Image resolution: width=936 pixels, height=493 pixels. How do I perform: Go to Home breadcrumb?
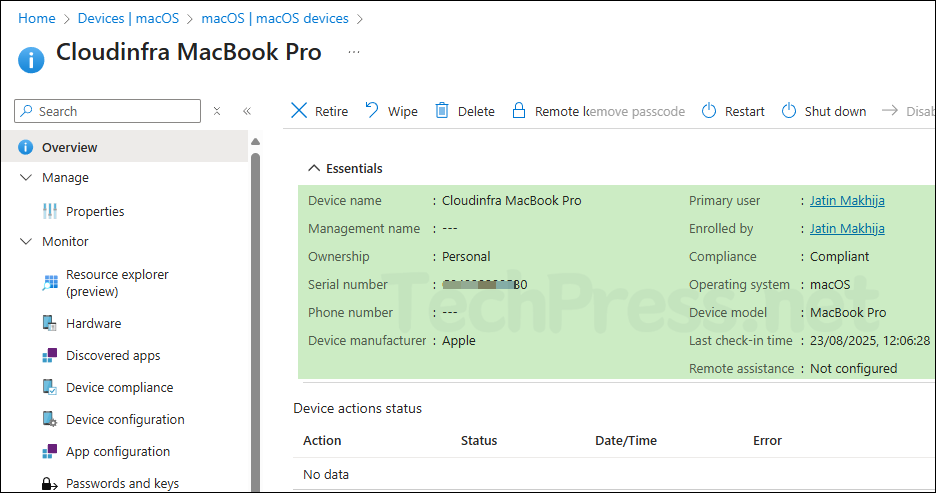click(36, 19)
